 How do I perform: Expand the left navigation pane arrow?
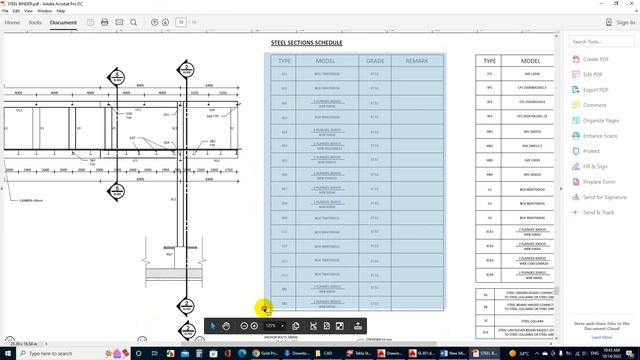(x=2, y=189)
